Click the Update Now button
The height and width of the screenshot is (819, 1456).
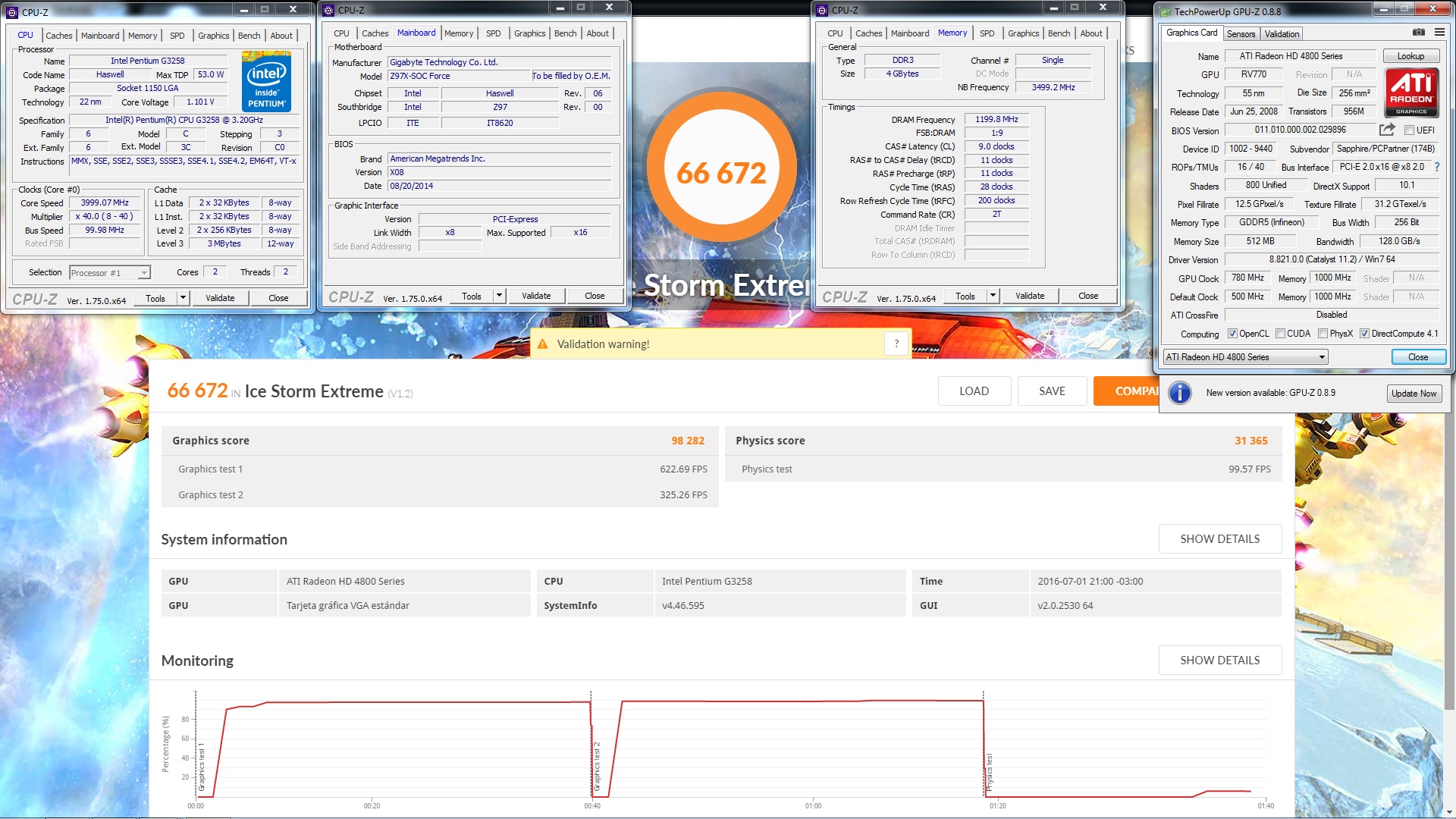point(1414,394)
